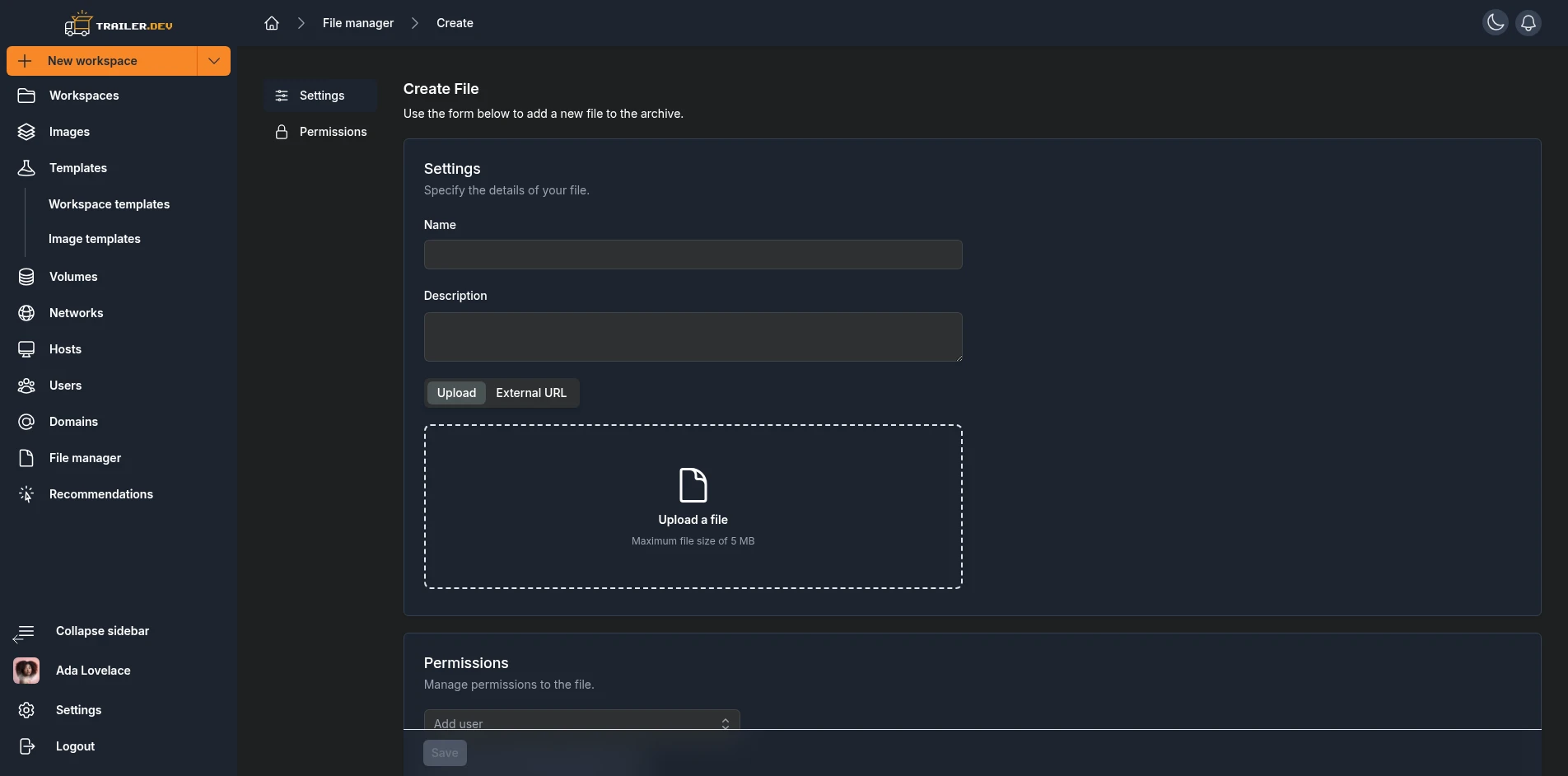Open Add user combo box
This screenshot has width=1568, height=776.
pos(582,720)
